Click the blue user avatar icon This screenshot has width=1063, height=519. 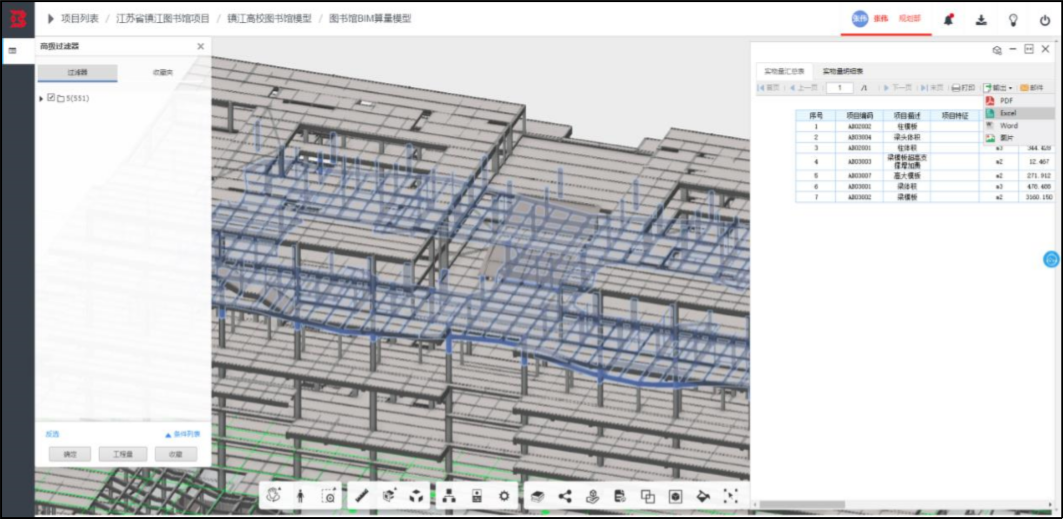[x=860, y=19]
